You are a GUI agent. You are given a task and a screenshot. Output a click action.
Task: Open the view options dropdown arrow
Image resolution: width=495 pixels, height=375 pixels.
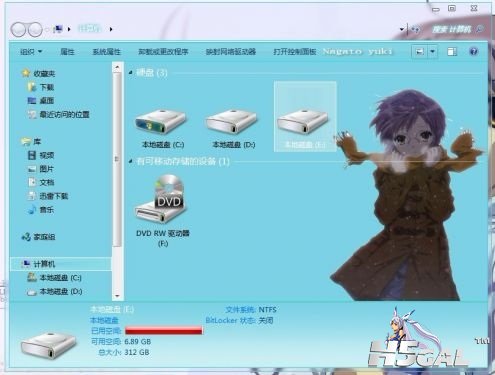point(432,52)
